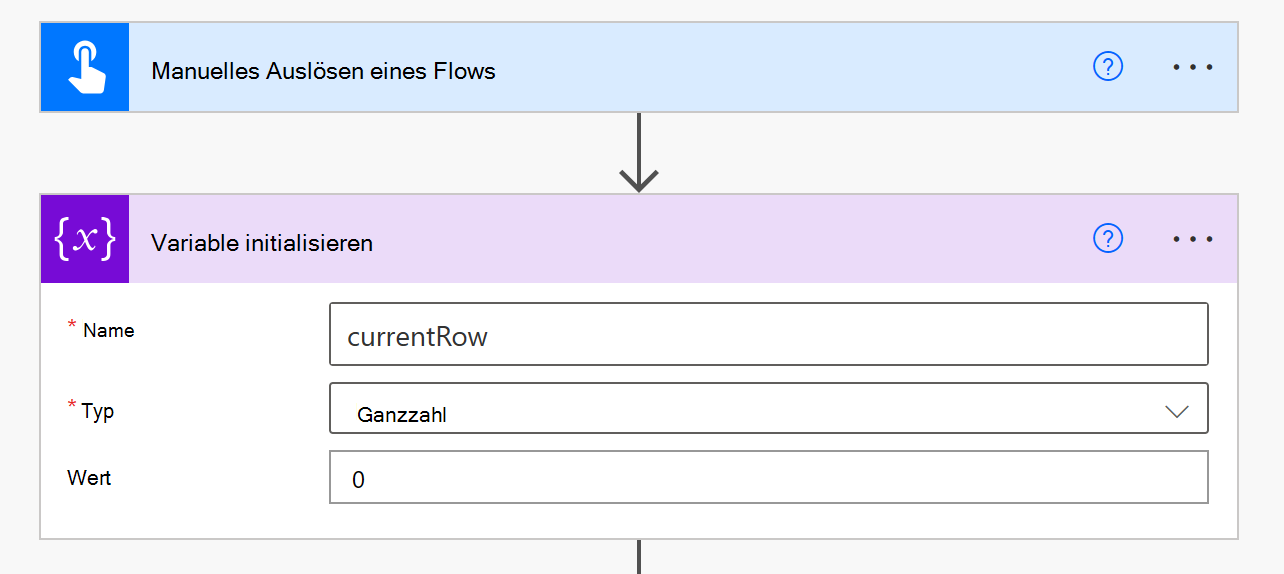Click the Name field label
Viewport: 1284px width, 574px height.
point(109,330)
